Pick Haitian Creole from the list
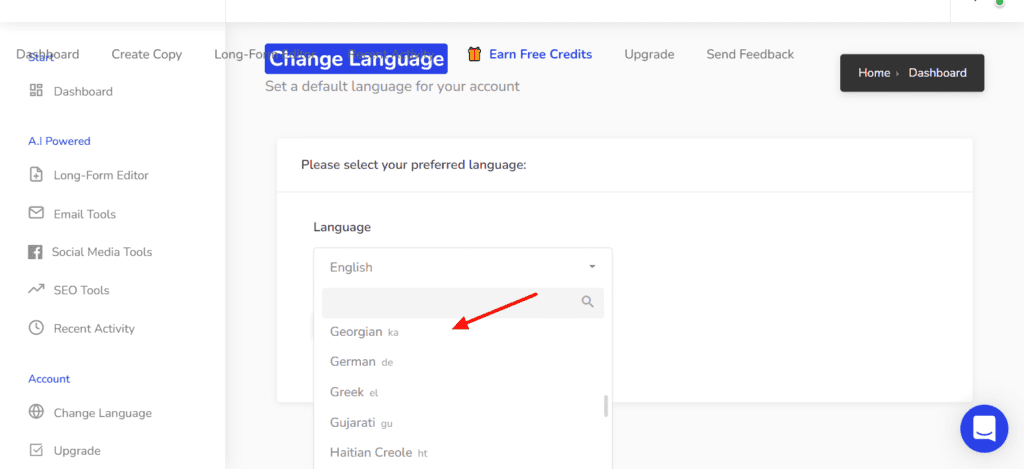Screen dimensions: 1024x469 [x=371, y=452]
